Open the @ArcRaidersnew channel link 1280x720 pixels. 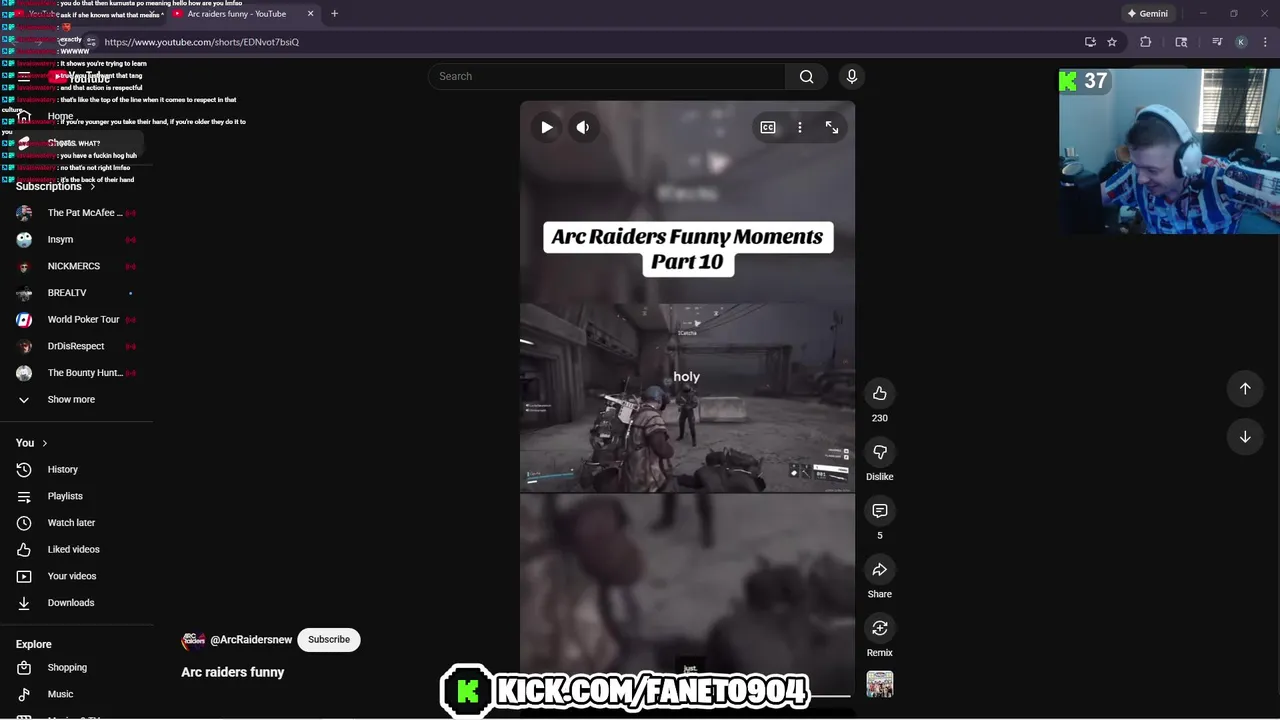click(251, 640)
